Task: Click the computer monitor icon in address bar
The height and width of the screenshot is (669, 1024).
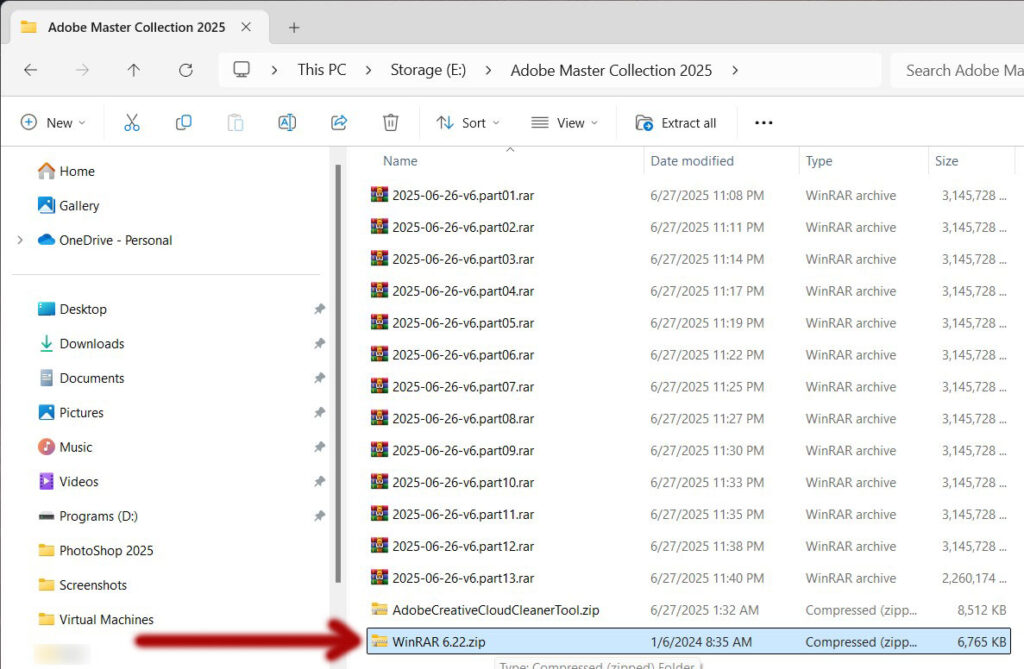Action: [242, 69]
